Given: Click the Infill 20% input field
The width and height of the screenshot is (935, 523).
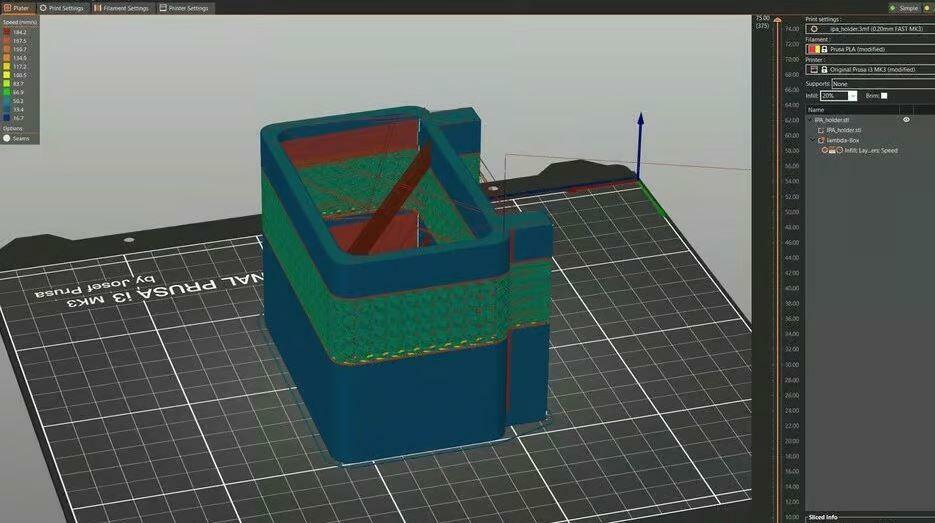Looking at the screenshot, I should [x=834, y=96].
